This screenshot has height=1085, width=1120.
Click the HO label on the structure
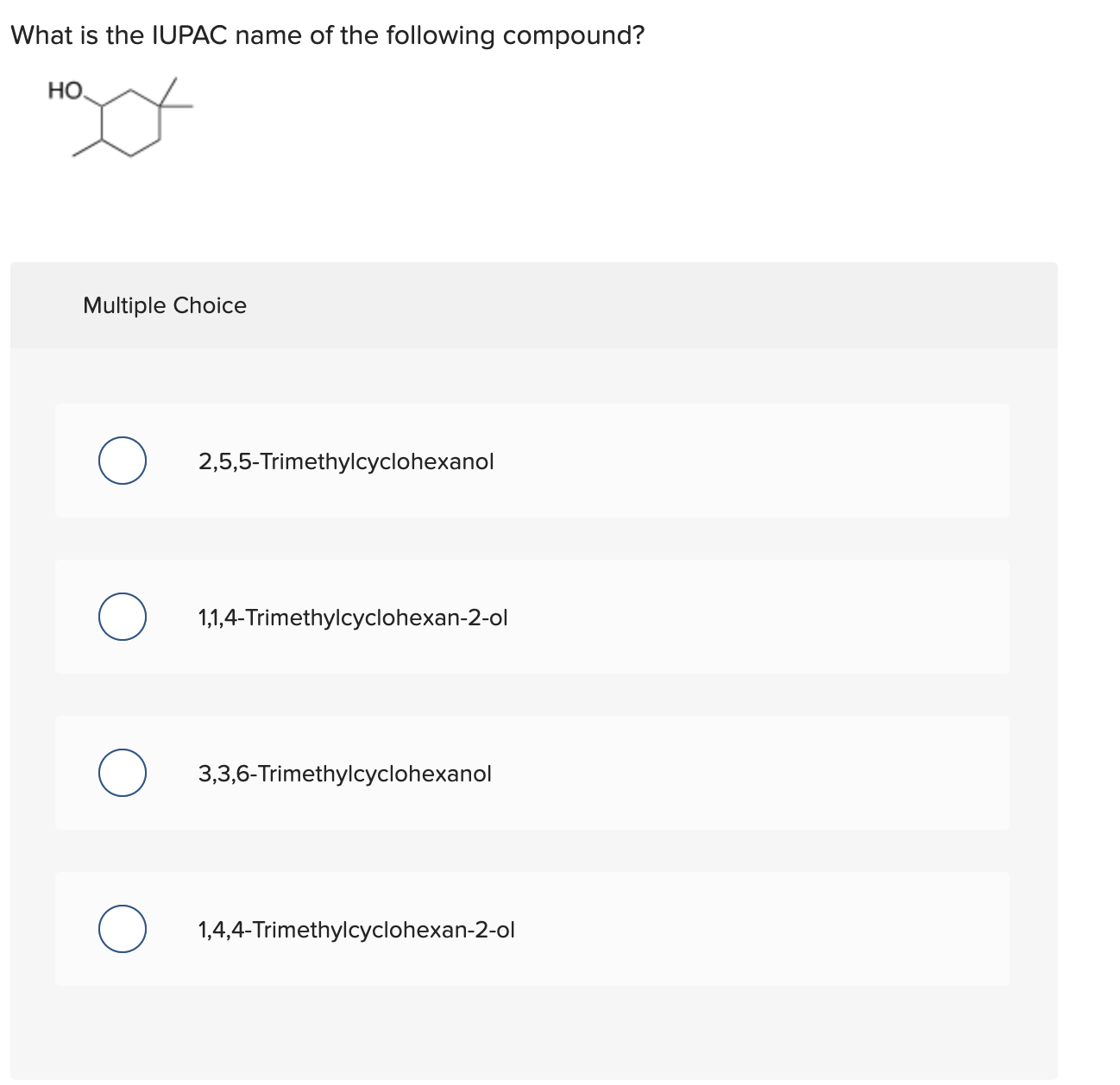click(65, 90)
